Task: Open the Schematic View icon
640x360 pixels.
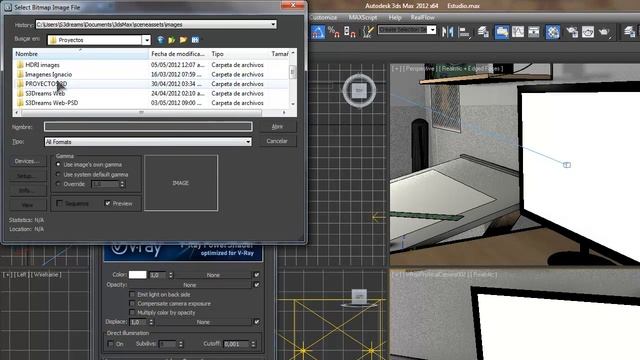Action: pos(533,32)
